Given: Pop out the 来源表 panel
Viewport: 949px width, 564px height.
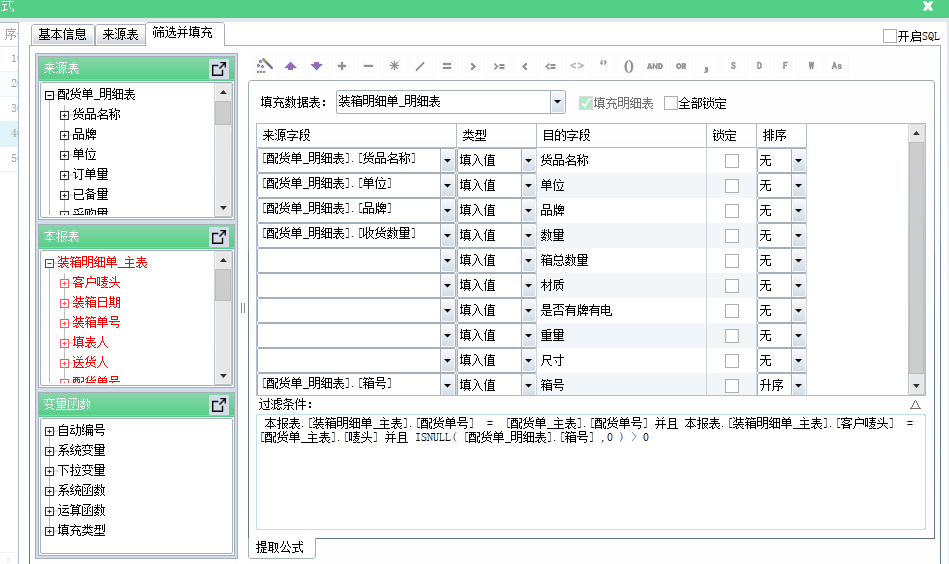Looking at the screenshot, I should pyautogui.click(x=219, y=68).
